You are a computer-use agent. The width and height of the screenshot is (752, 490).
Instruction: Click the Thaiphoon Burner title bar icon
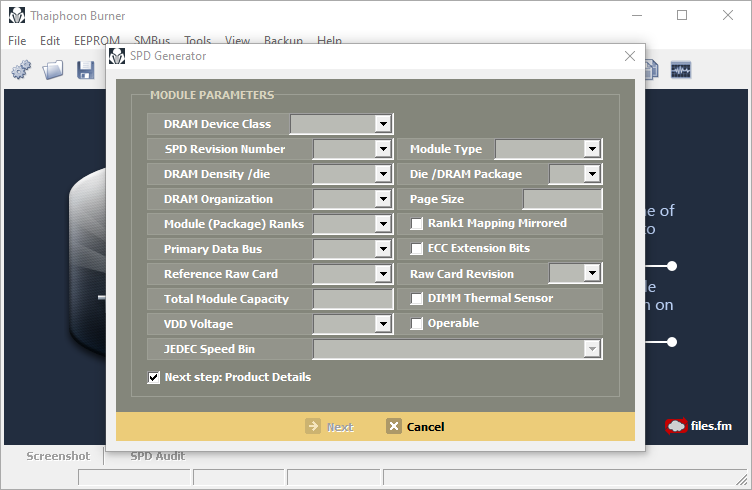[17, 15]
